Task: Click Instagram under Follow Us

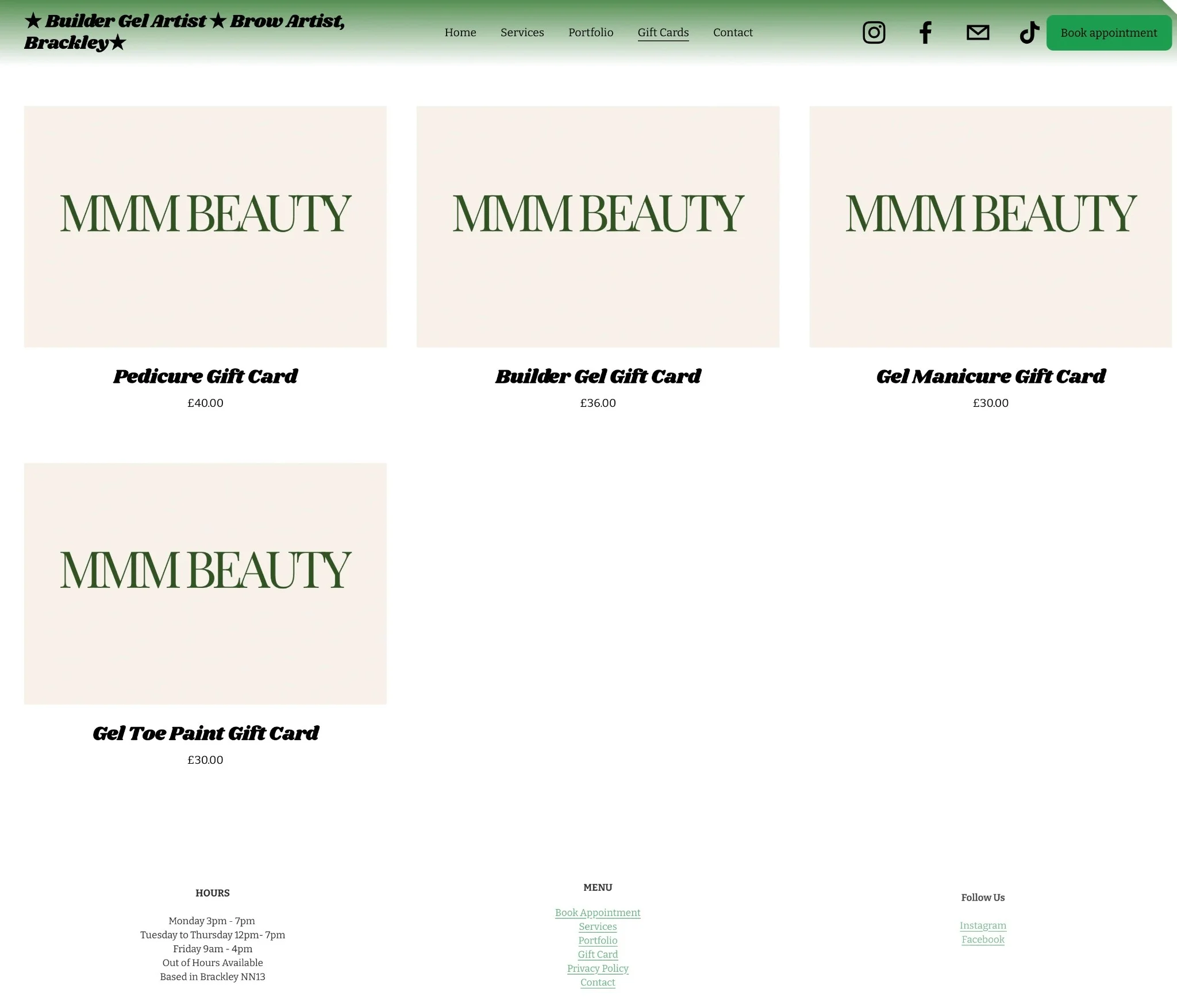Action: point(983,925)
